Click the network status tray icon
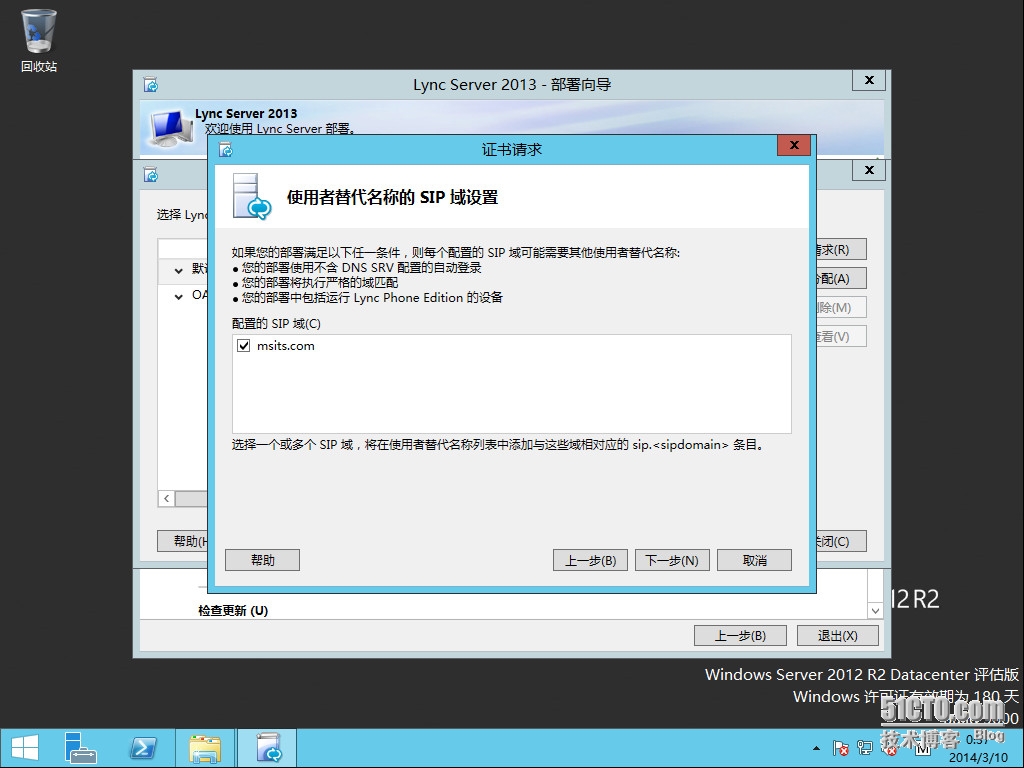The image size is (1024, 768). click(x=865, y=748)
